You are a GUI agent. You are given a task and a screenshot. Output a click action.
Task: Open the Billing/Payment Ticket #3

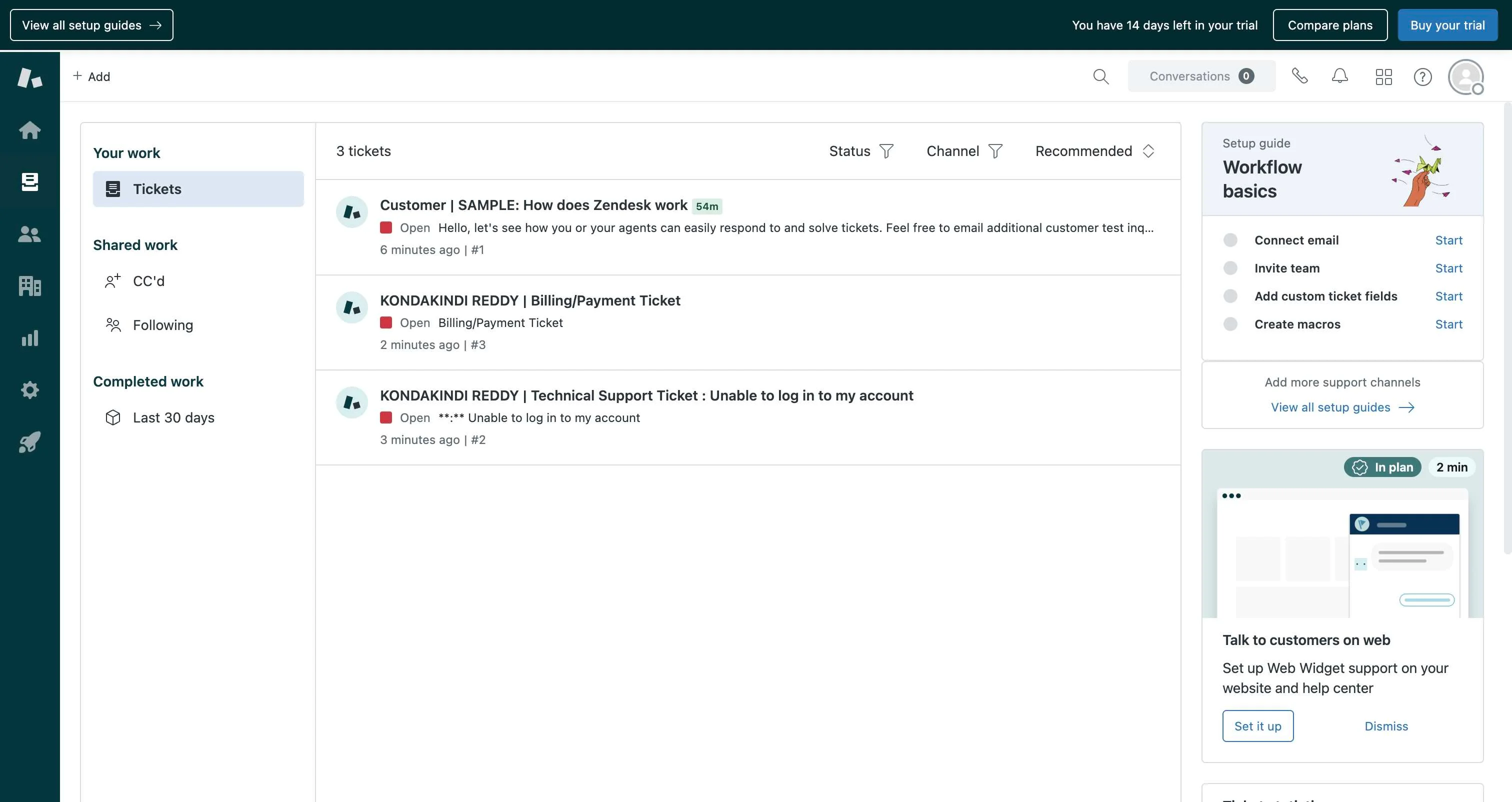point(529,300)
